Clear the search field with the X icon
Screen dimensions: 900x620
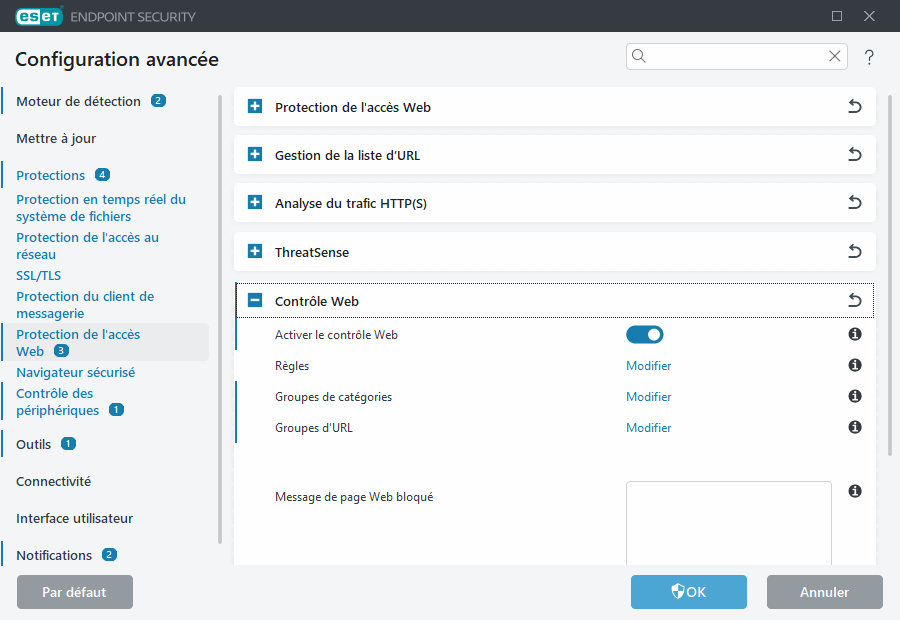coord(834,56)
